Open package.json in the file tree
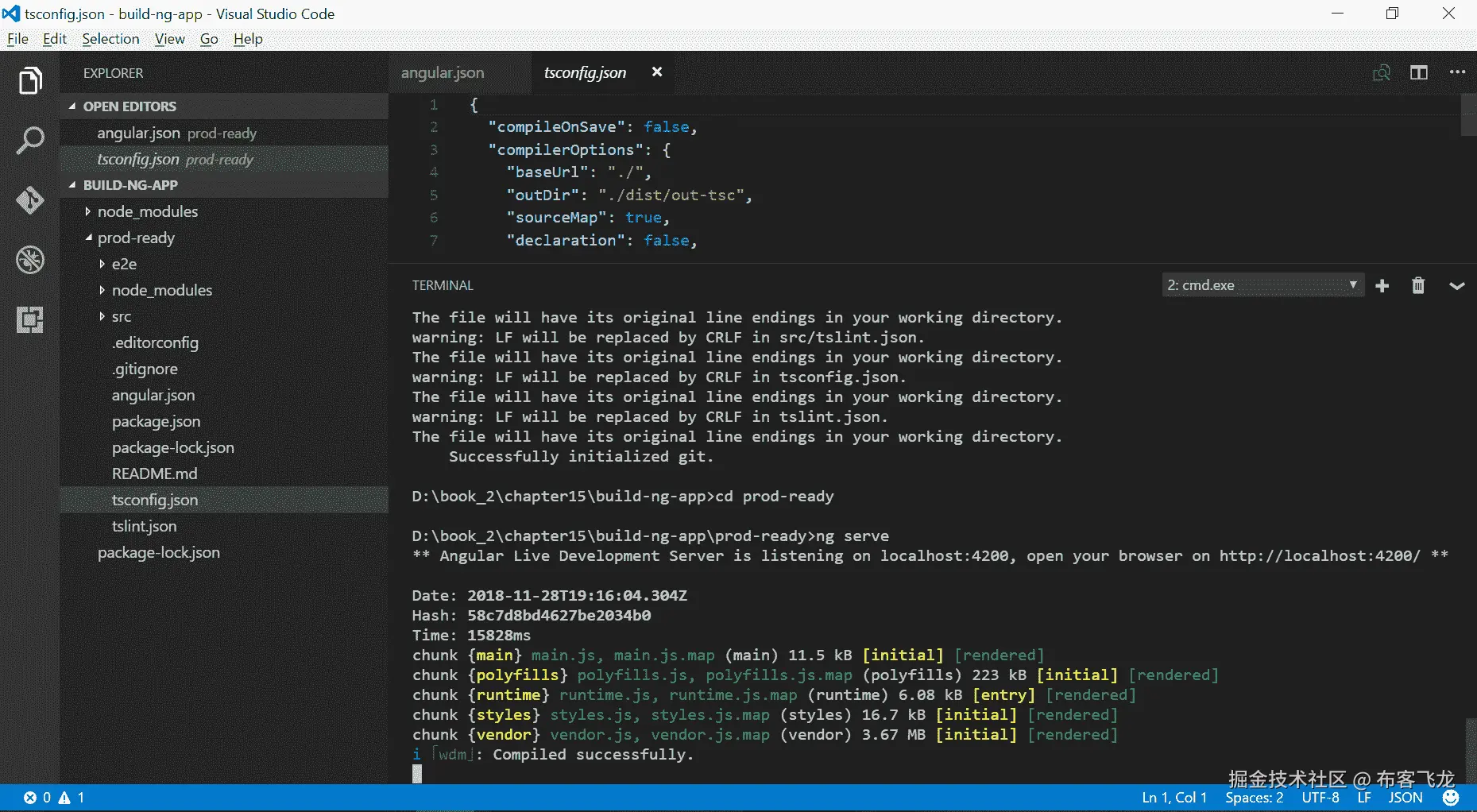Viewport: 1477px width, 812px height. [224, 421]
